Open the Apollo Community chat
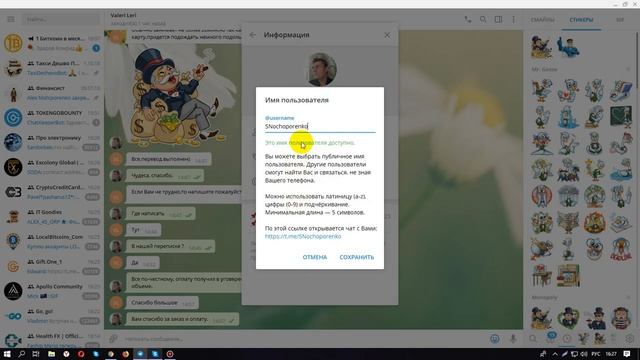This screenshot has height=360, width=640. point(52,291)
